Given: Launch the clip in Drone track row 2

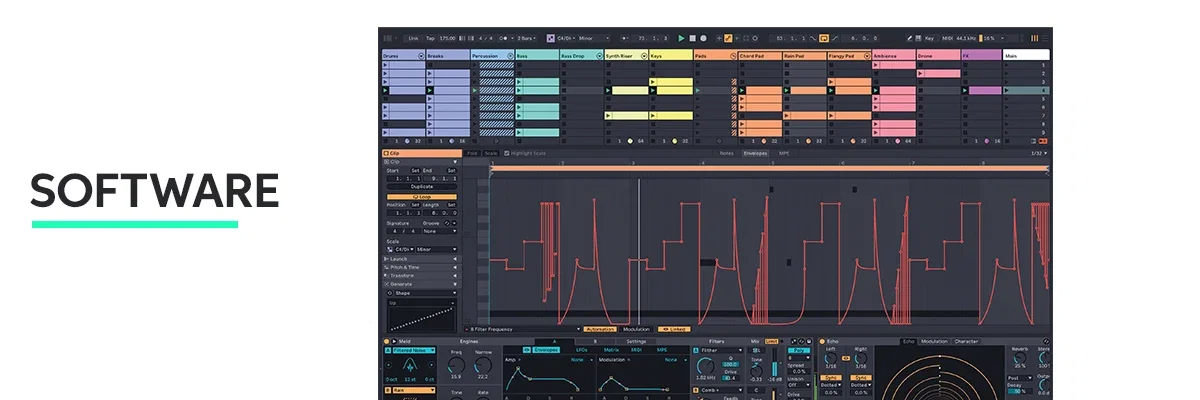Looking at the screenshot, I should (x=921, y=73).
